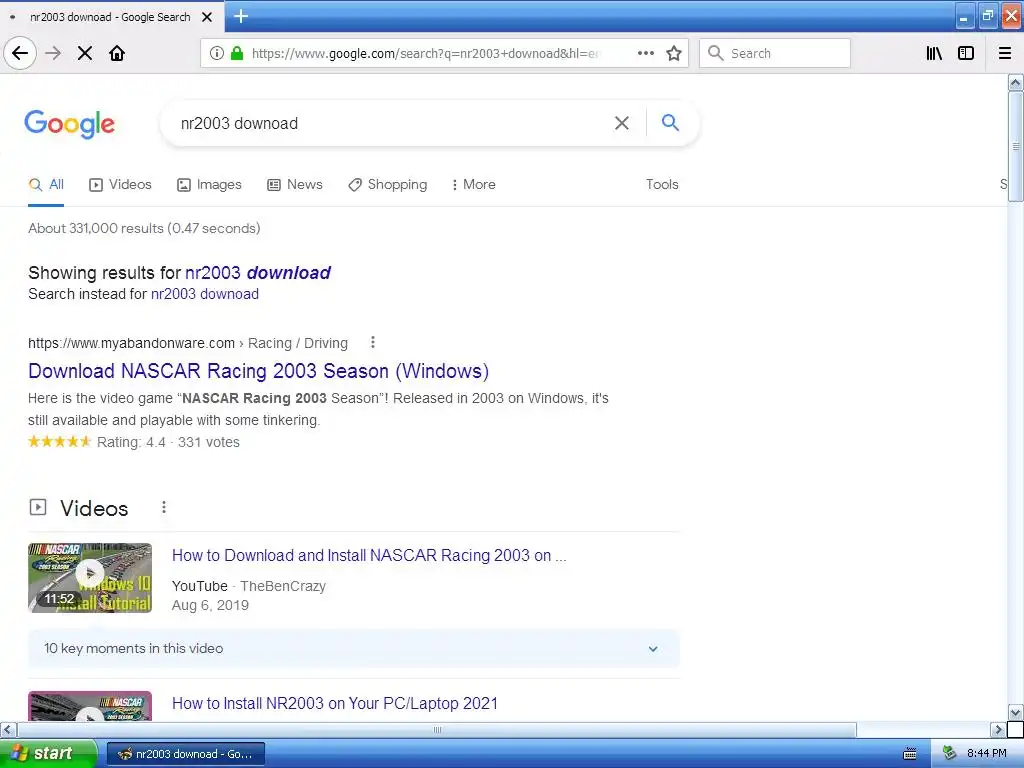The image size is (1024, 768).
Task: Close the nr2003 download Google Search tab
Action: coord(207,17)
